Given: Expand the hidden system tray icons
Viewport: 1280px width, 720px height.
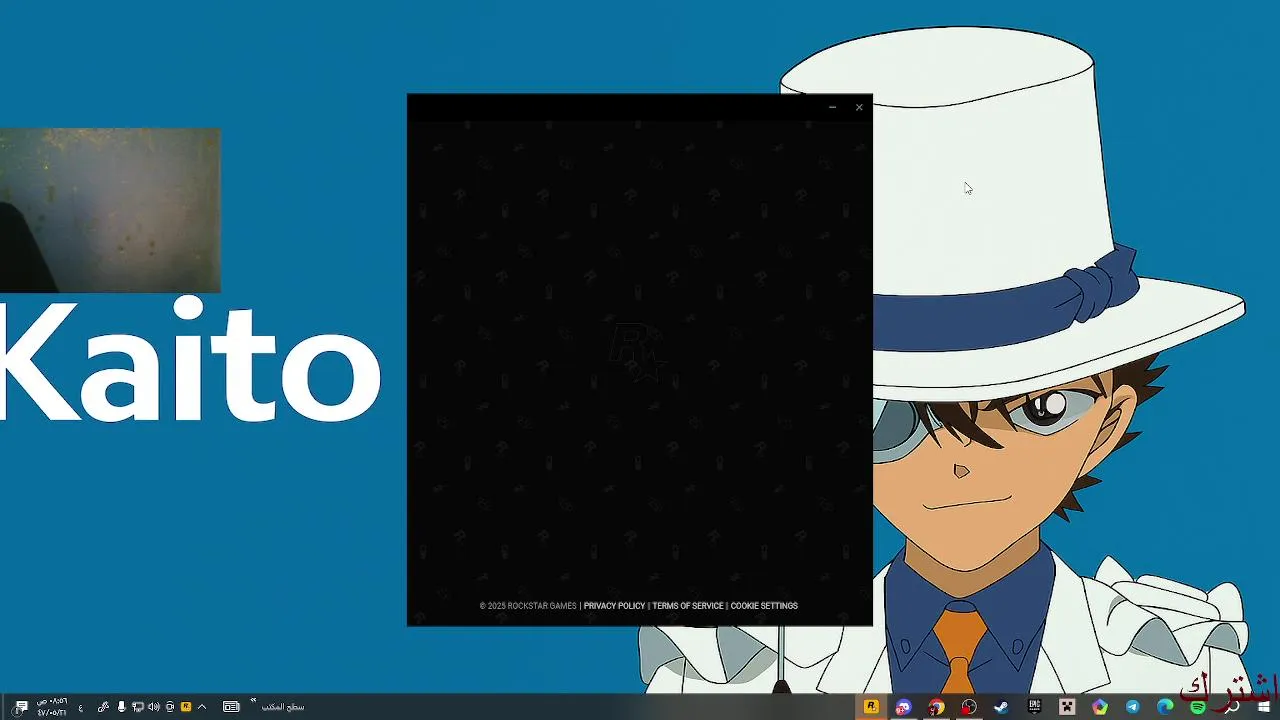Looking at the screenshot, I should tap(202, 707).
